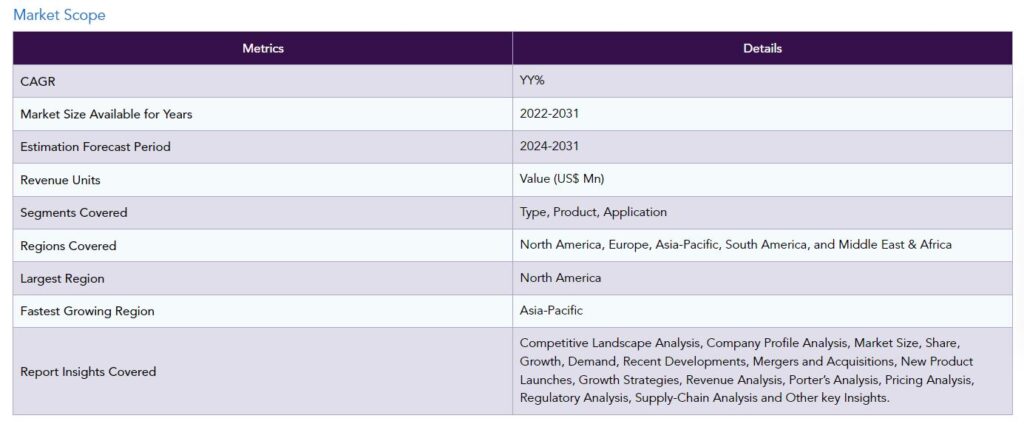1024x427 pixels.
Task: Click the Segments Covered label
Action: click(x=74, y=213)
